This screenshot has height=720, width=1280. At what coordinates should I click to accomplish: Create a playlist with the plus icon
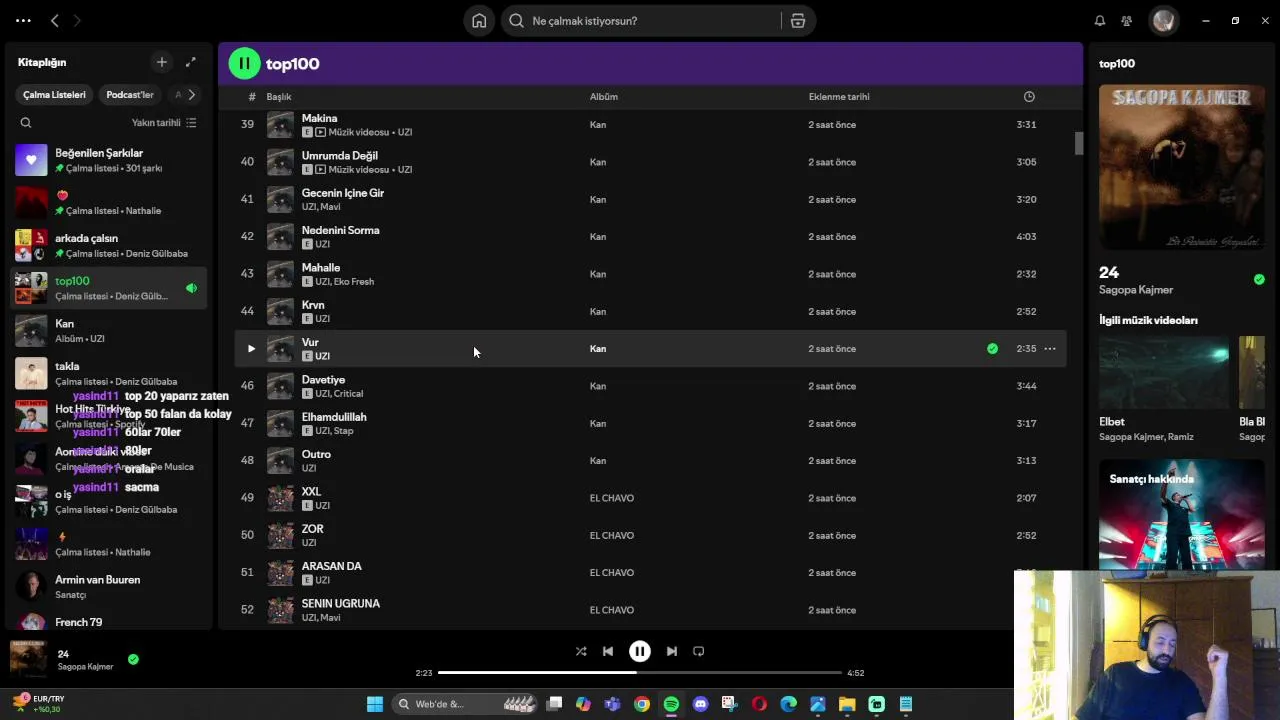162,62
